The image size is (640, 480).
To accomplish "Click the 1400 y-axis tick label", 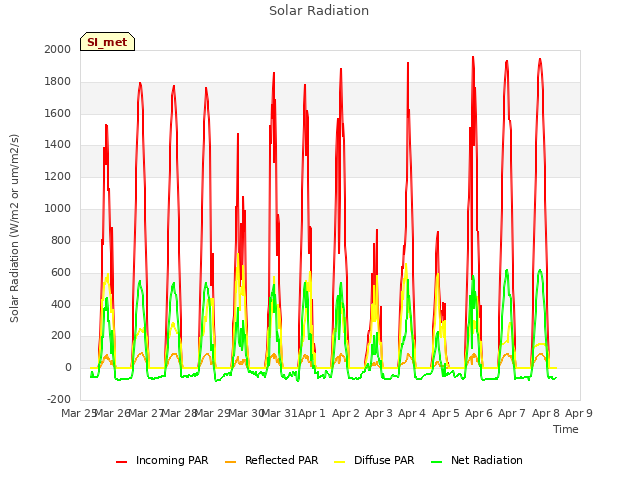I will (x=58, y=144).
